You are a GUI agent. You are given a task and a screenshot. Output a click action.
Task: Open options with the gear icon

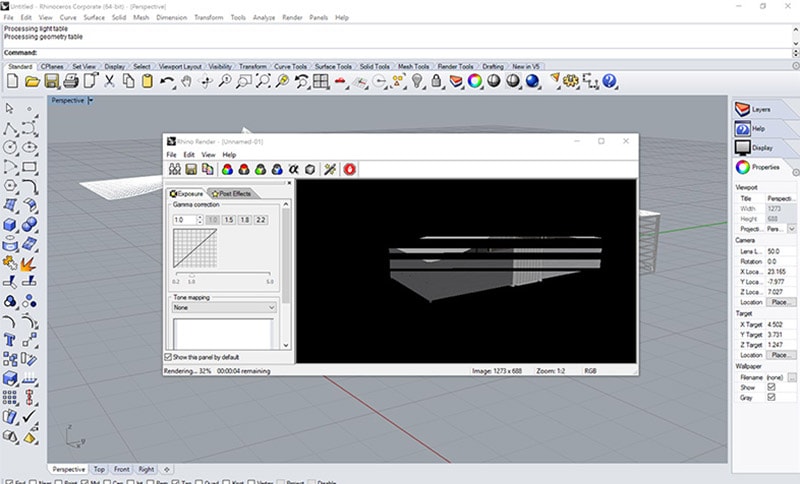570,81
